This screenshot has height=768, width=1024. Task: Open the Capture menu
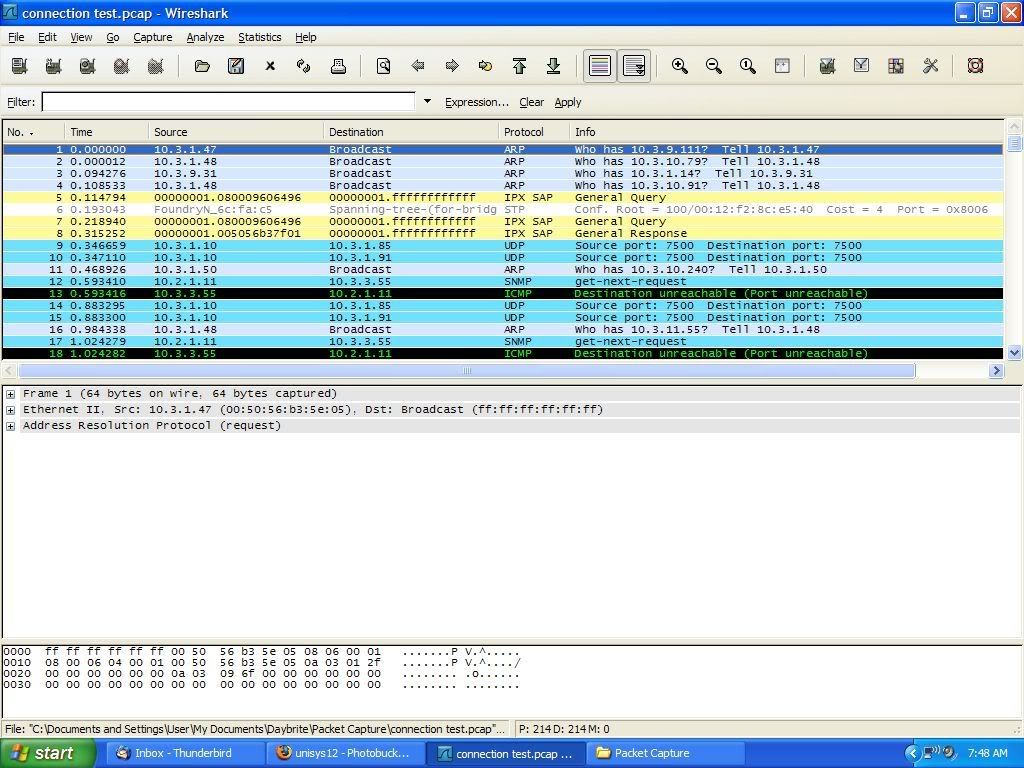coord(153,37)
